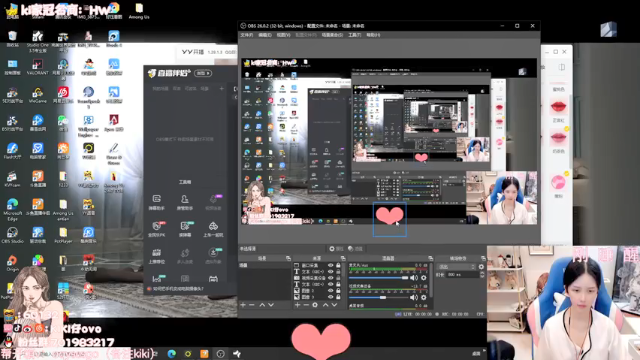Pop out the 混音器 dock panel
The height and width of the screenshot is (360, 640).
coord(430,258)
